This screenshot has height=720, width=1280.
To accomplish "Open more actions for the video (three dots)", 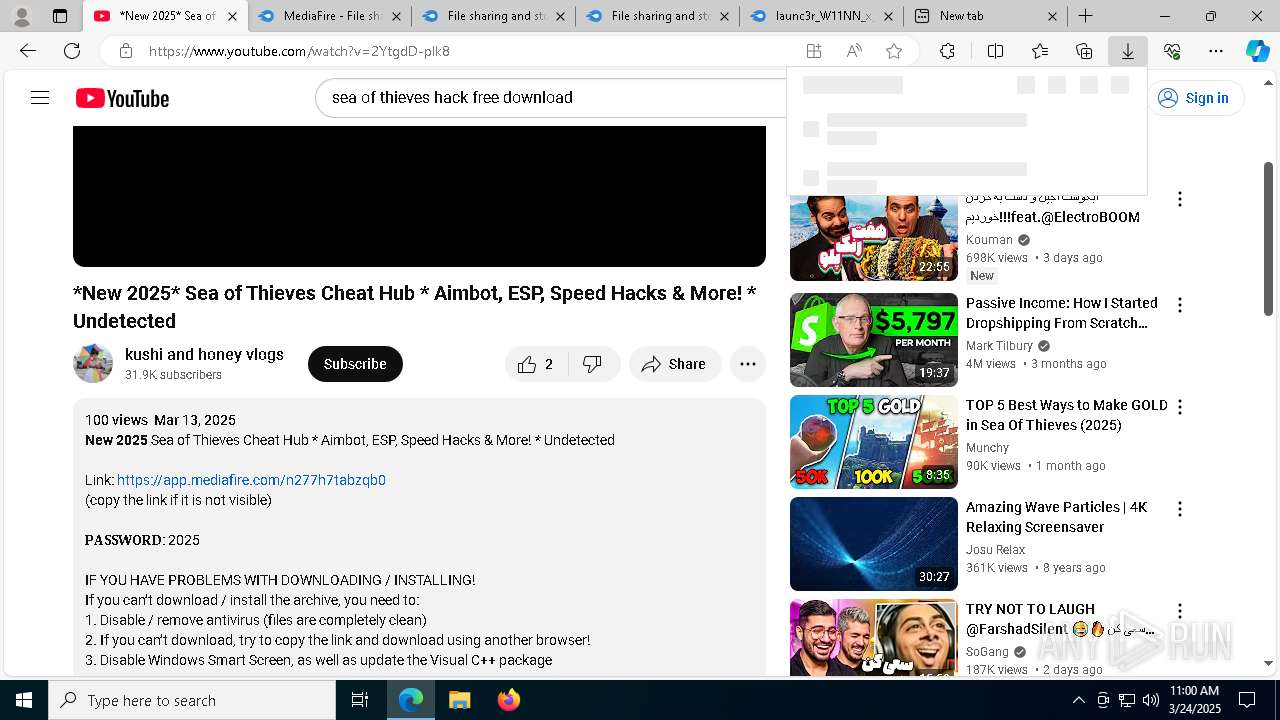I will click(x=748, y=364).
